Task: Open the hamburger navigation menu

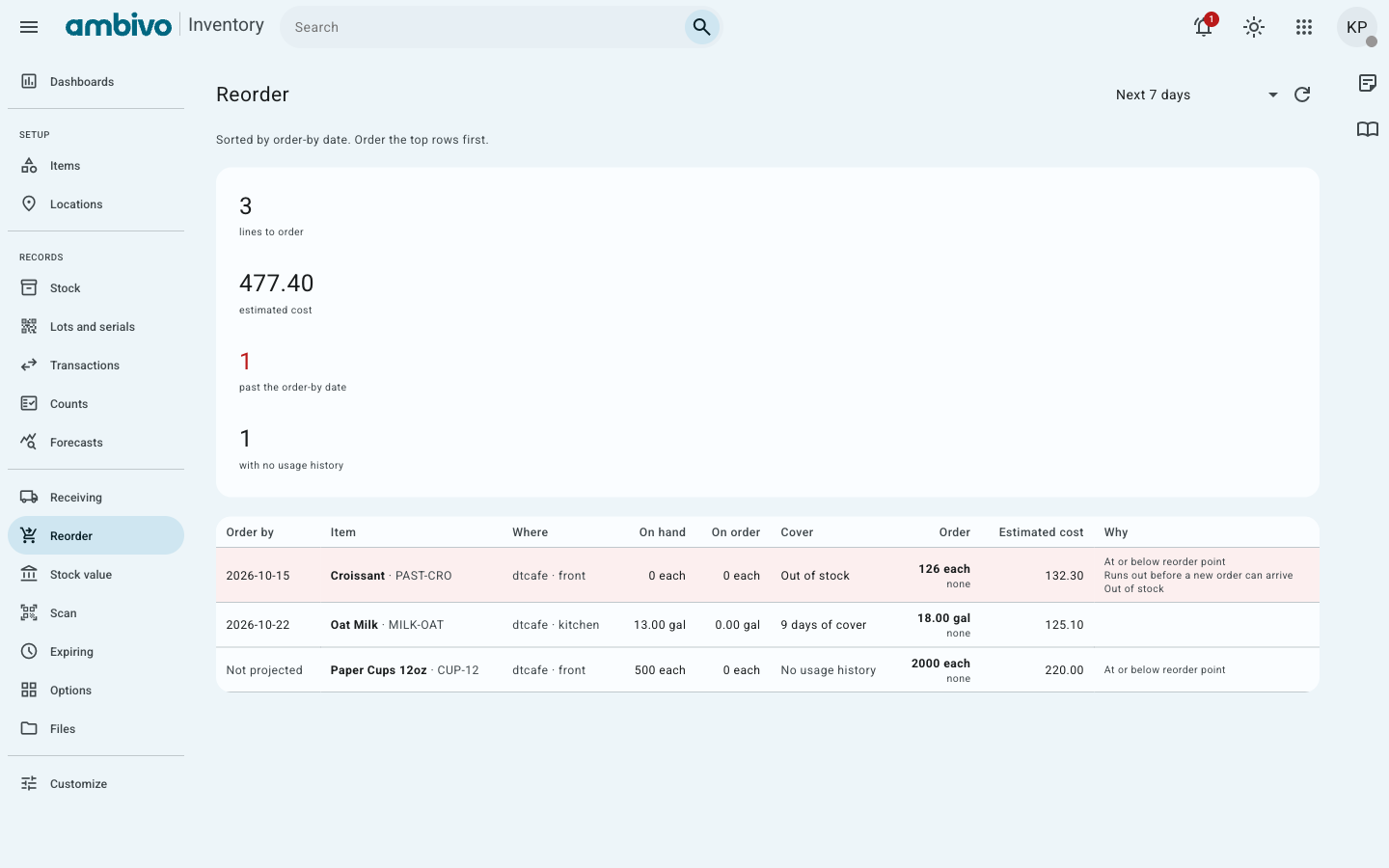Action: pyautogui.click(x=29, y=27)
